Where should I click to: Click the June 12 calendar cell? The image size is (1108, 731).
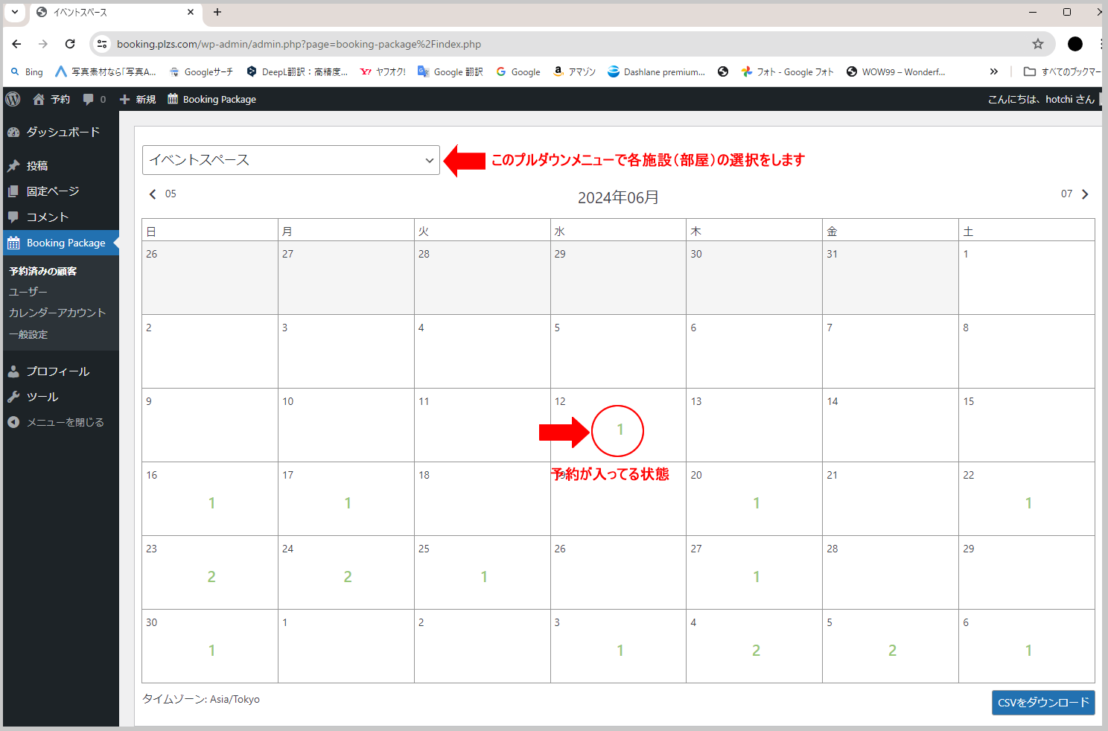[617, 425]
